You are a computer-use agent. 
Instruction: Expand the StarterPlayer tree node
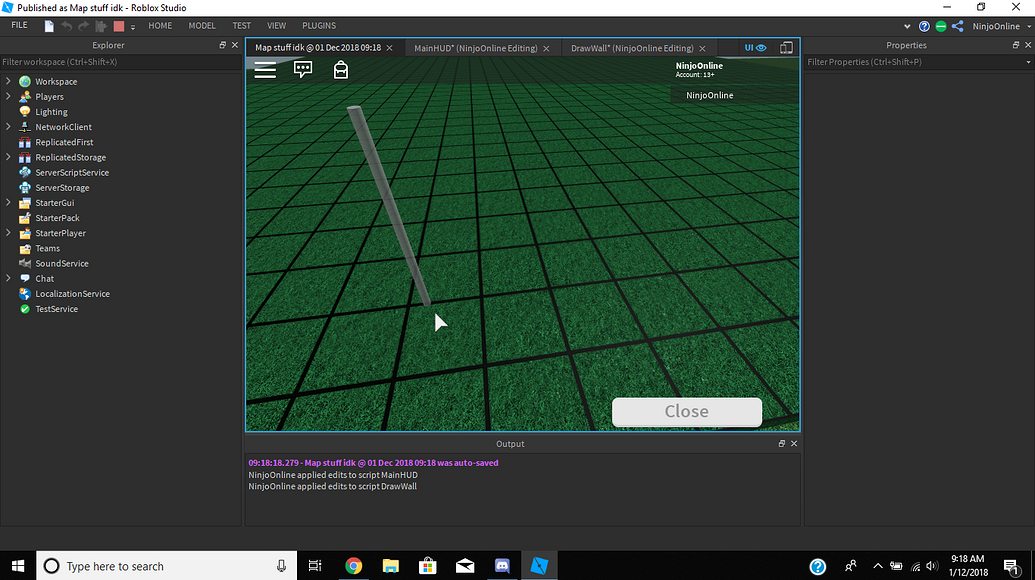pyautogui.click(x=8, y=233)
